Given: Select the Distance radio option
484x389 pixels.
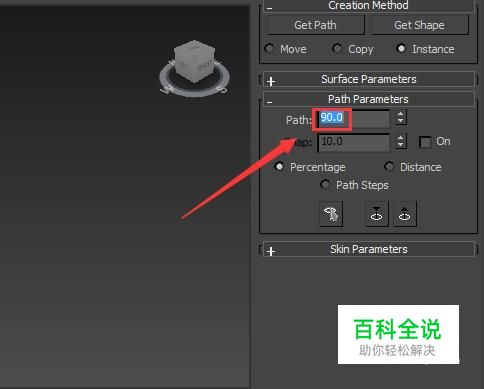Looking at the screenshot, I should [x=389, y=166].
